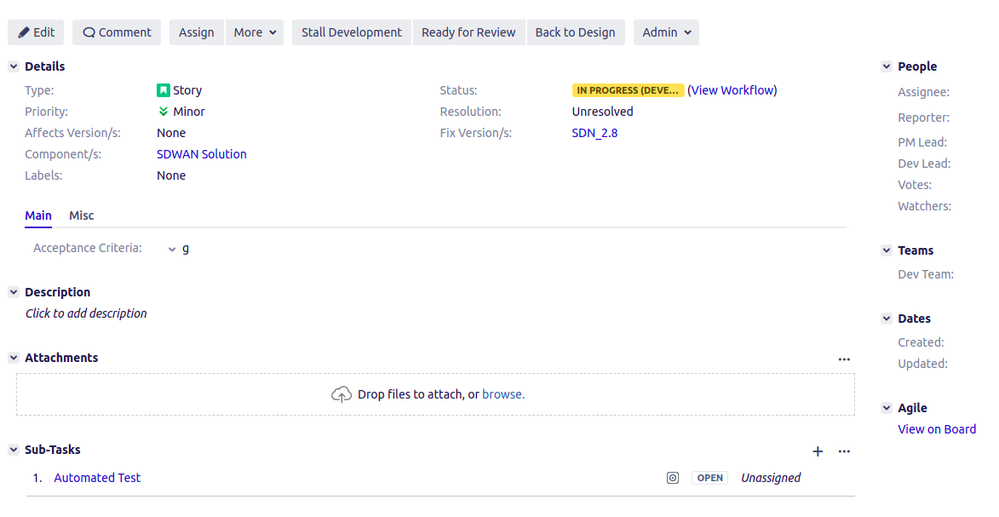Collapse the People section
Viewport: 999px width, 517px height.
[x=886, y=66]
